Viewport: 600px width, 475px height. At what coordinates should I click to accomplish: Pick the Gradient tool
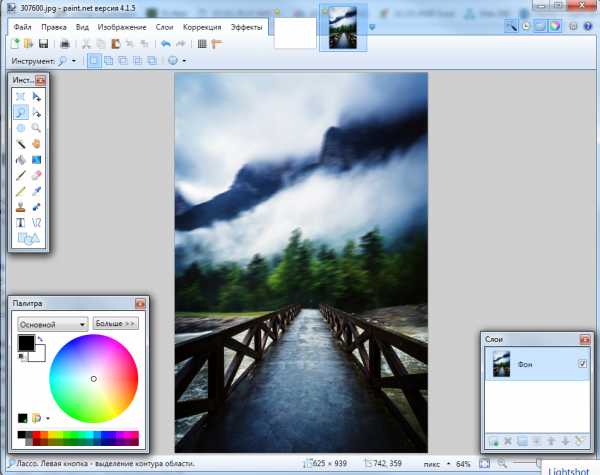pyautogui.click(x=37, y=159)
